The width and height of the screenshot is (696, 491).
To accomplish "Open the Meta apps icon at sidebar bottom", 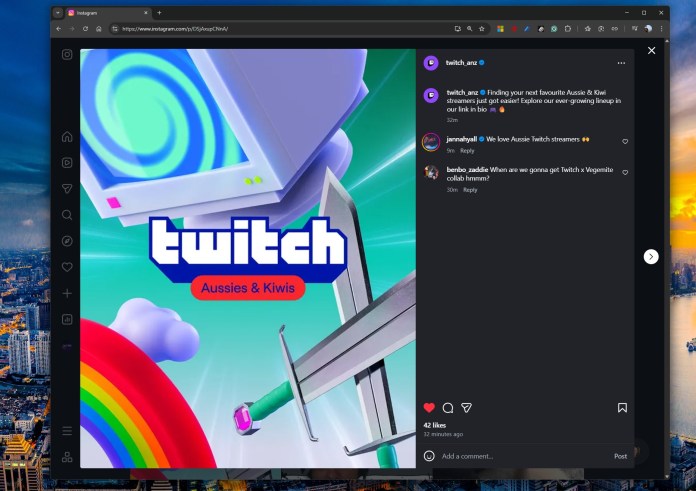I will [x=67, y=457].
